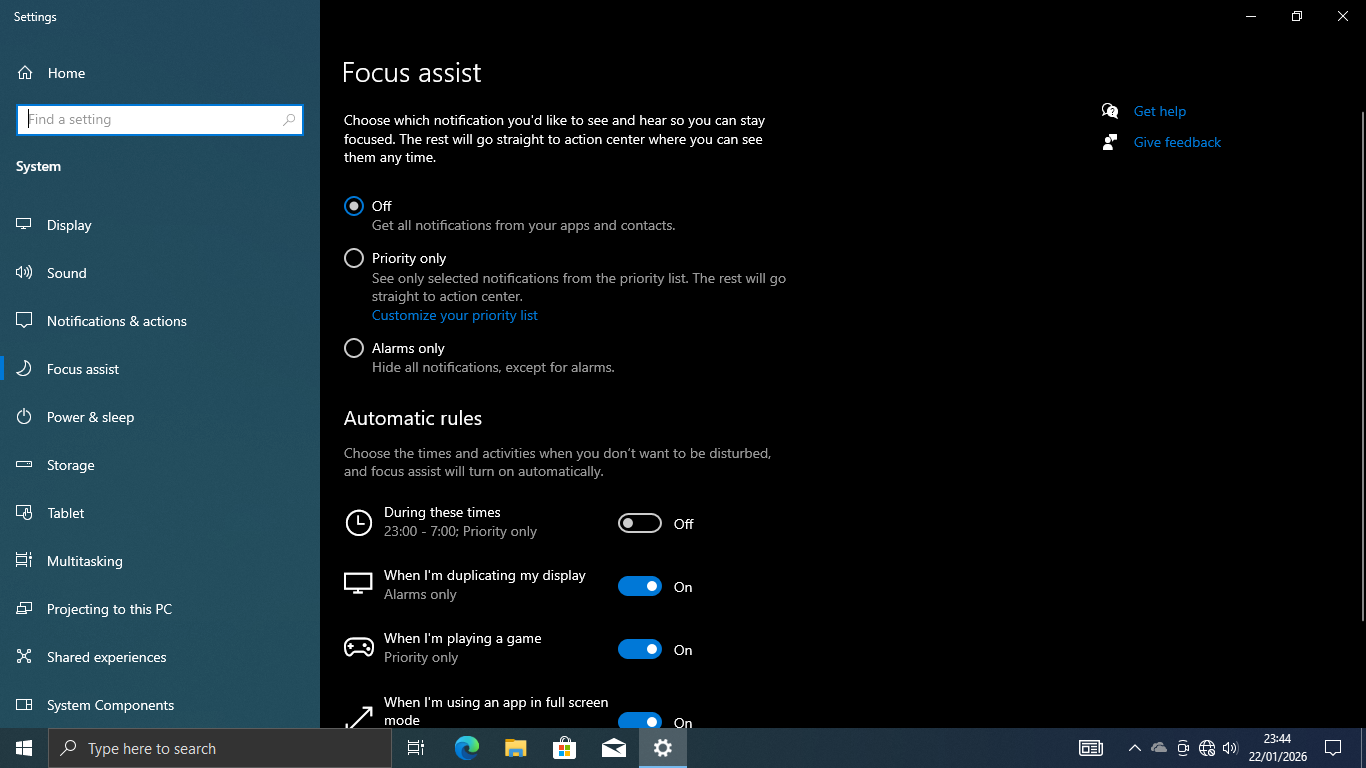Viewport: 1366px width, 768px height.
Task: Expand the hidden system tray icons chevron
Action: [x=1134, y=748]
